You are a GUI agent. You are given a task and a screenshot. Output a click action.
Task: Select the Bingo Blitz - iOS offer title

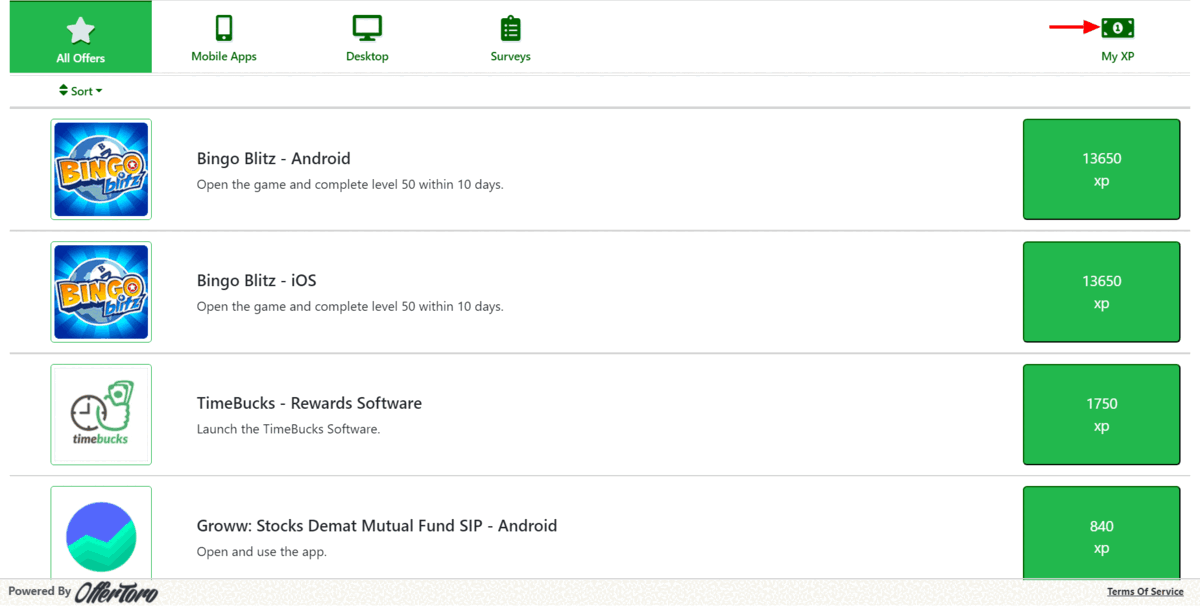pyautogui.click(x=256, y=281)
